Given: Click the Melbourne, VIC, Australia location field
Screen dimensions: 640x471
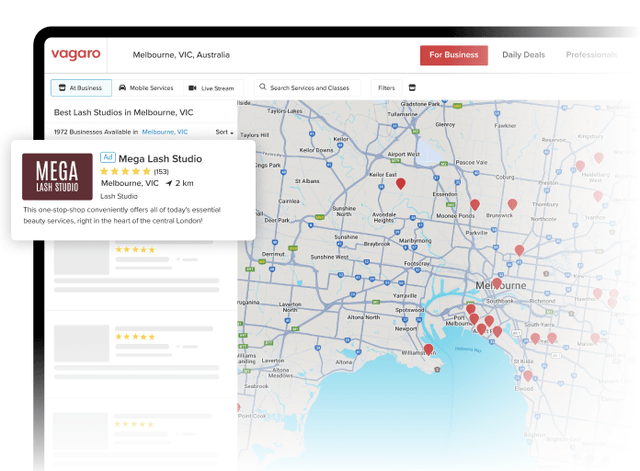Looking at the screenshot, I should click(x=181, y=55).
